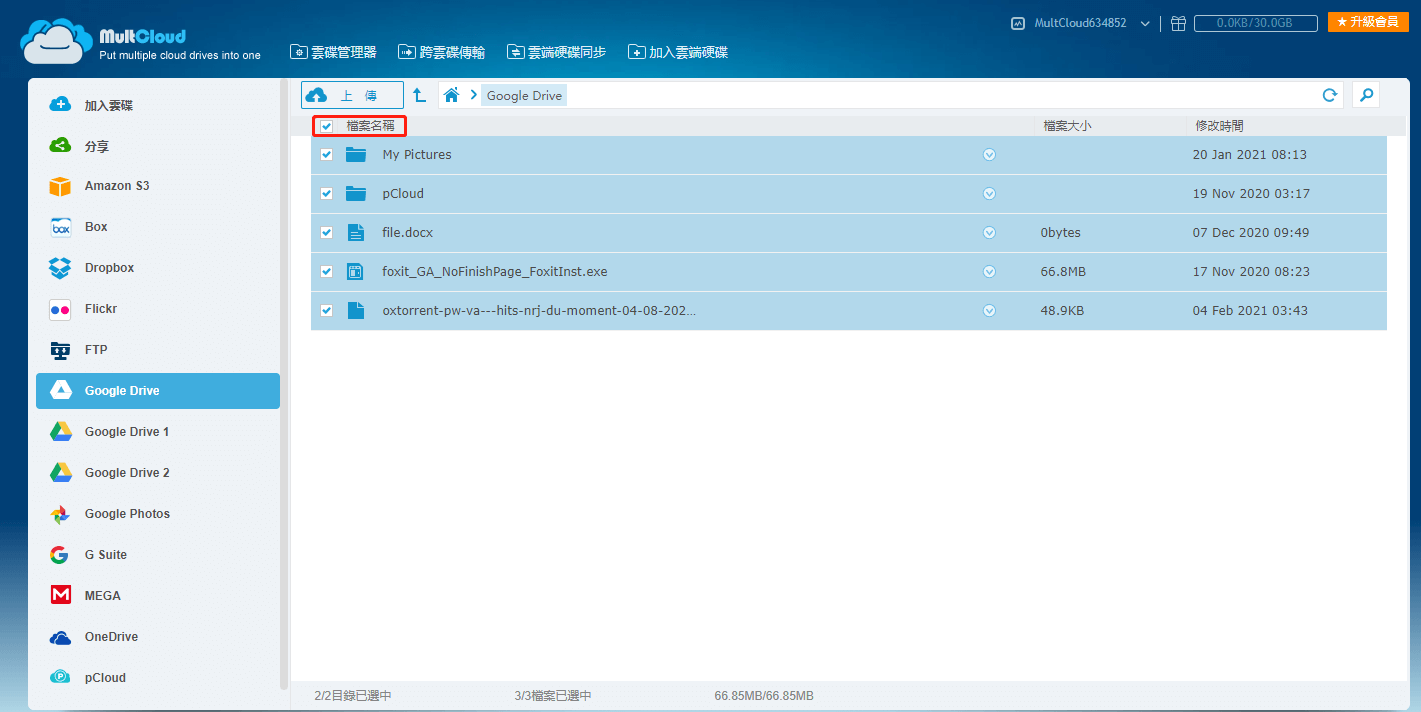Open search with the magnifier icon
The width and height of the screenshot is (1421, 712).
(1366, 95)
